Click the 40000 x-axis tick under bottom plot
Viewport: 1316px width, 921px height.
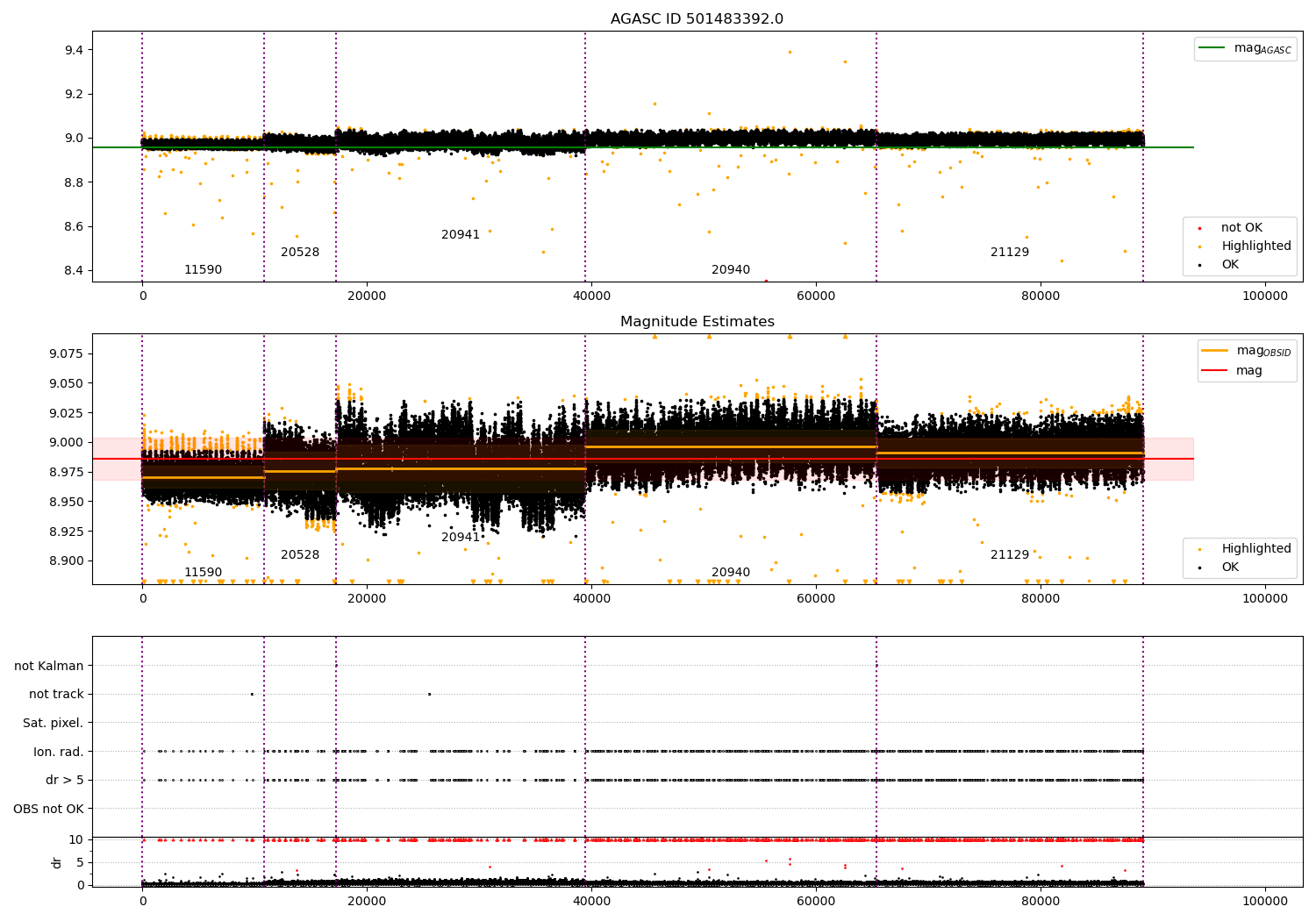pyautogui.click(x=591, y=902)
